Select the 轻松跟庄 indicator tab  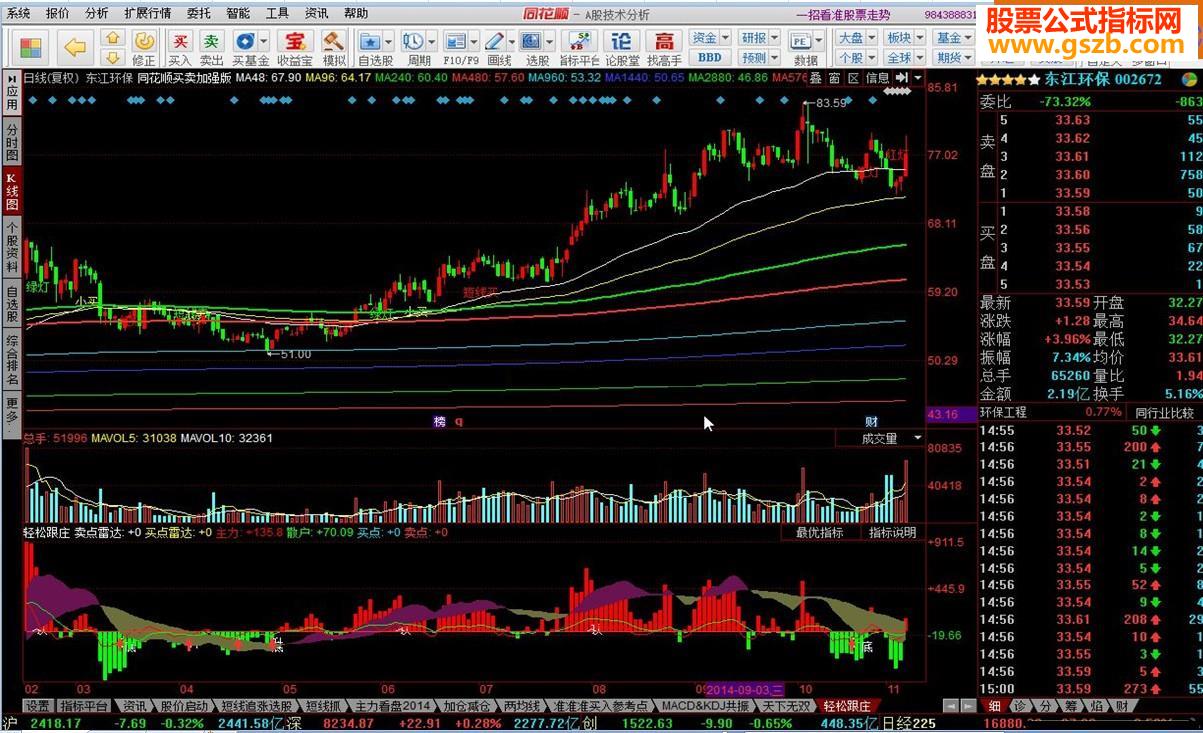click(847, 706)
